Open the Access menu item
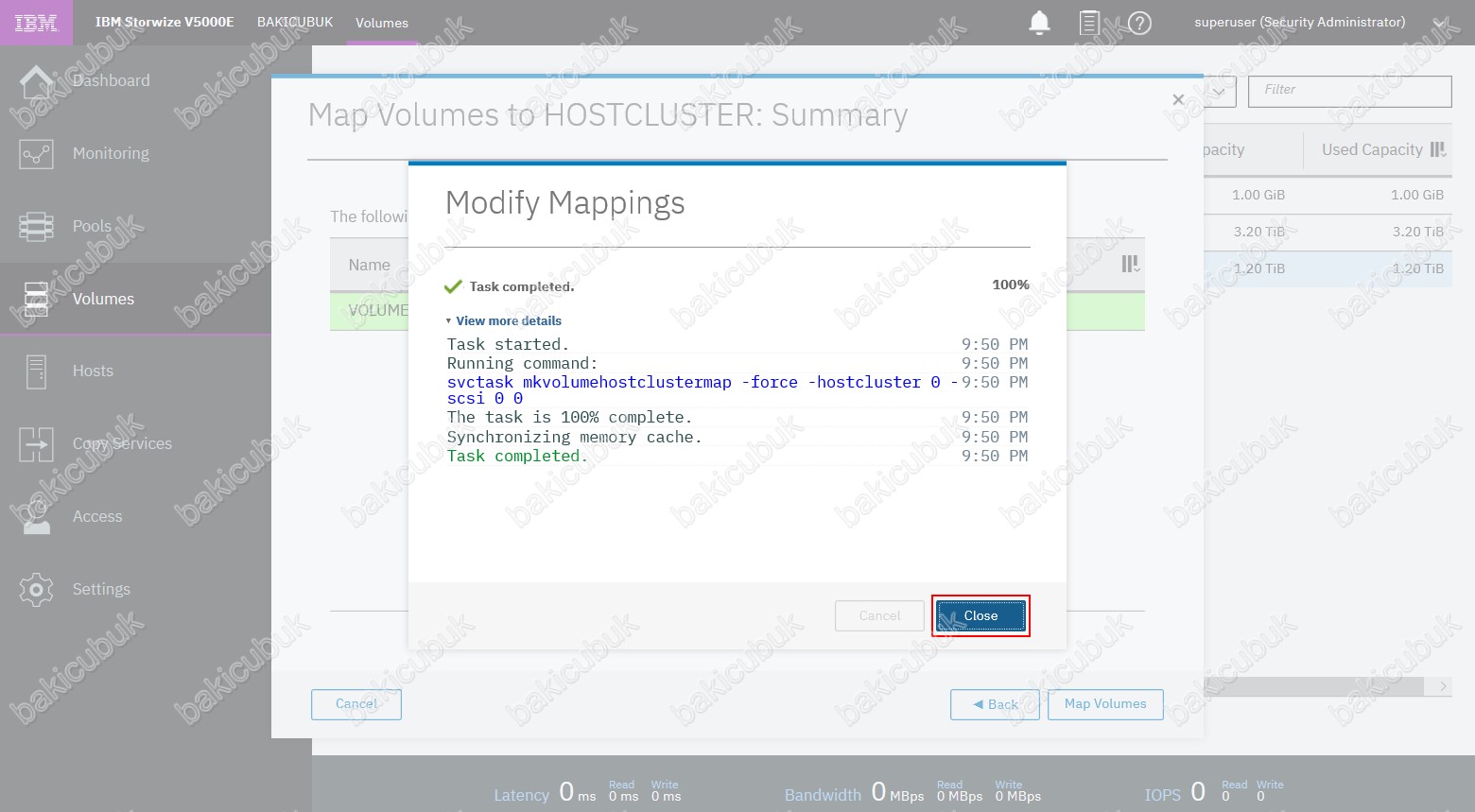1475x812 pixels. coord(97,516)
